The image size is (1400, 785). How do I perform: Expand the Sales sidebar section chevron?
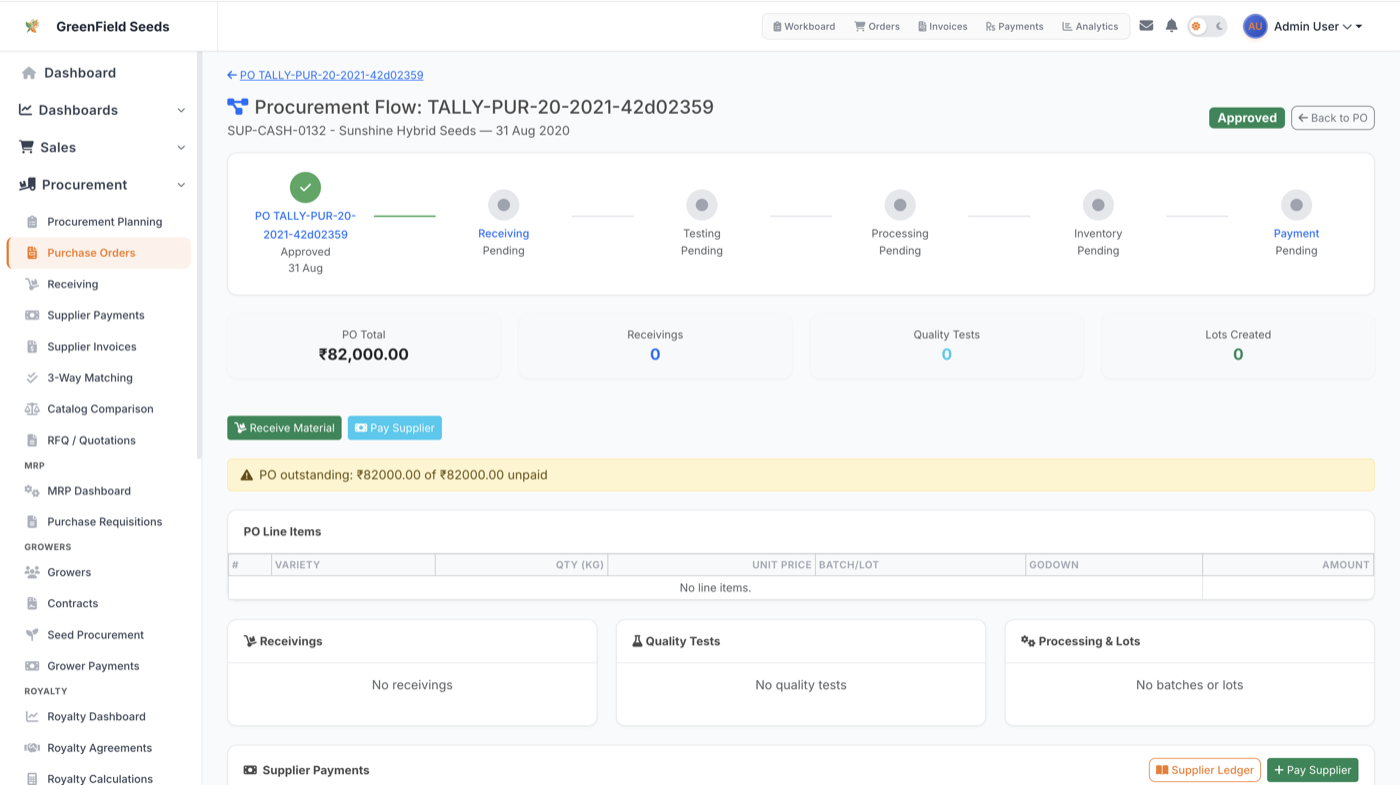[181, 147]
